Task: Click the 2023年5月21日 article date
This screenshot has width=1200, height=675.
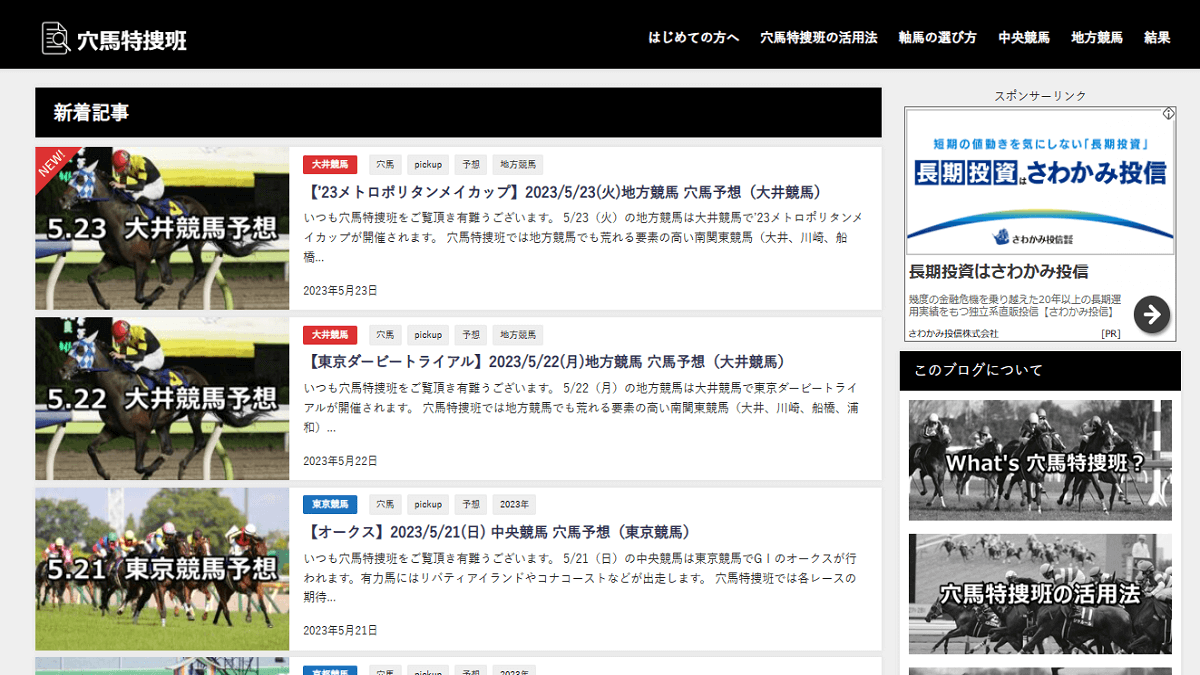Action: click(340, 631)
